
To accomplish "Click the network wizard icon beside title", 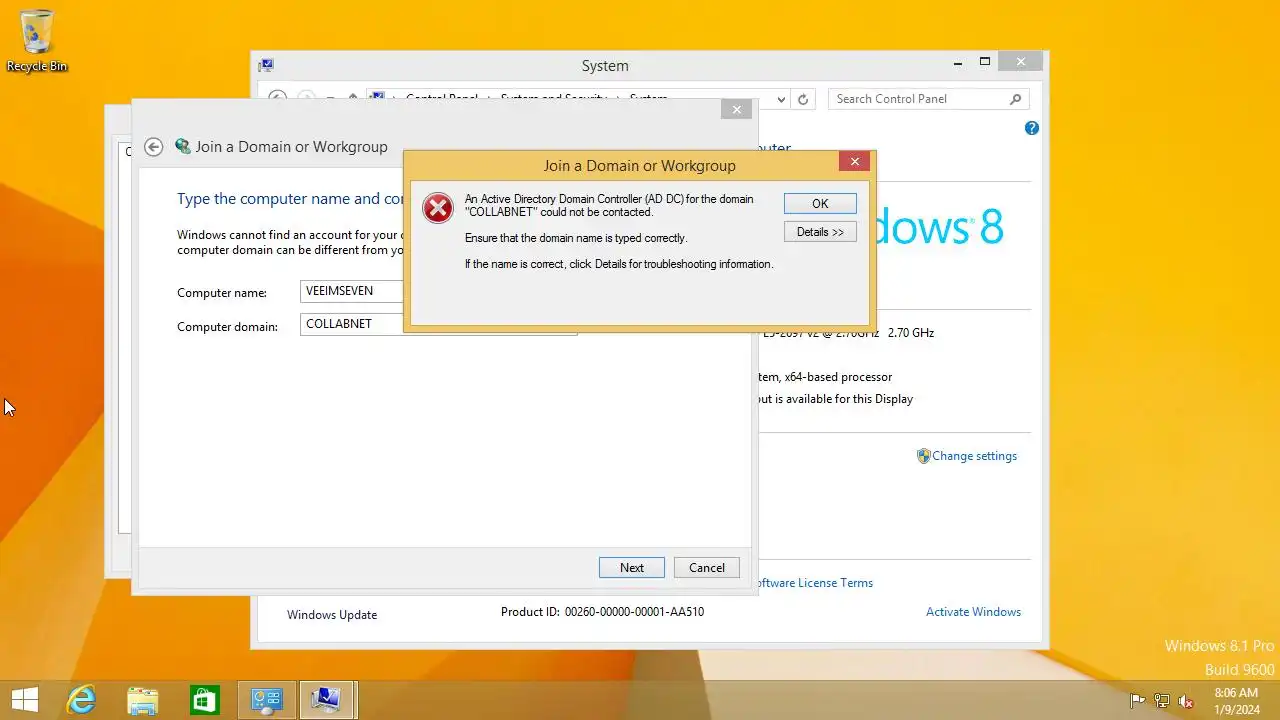I will pyautogui.click(x=183, y=146).
